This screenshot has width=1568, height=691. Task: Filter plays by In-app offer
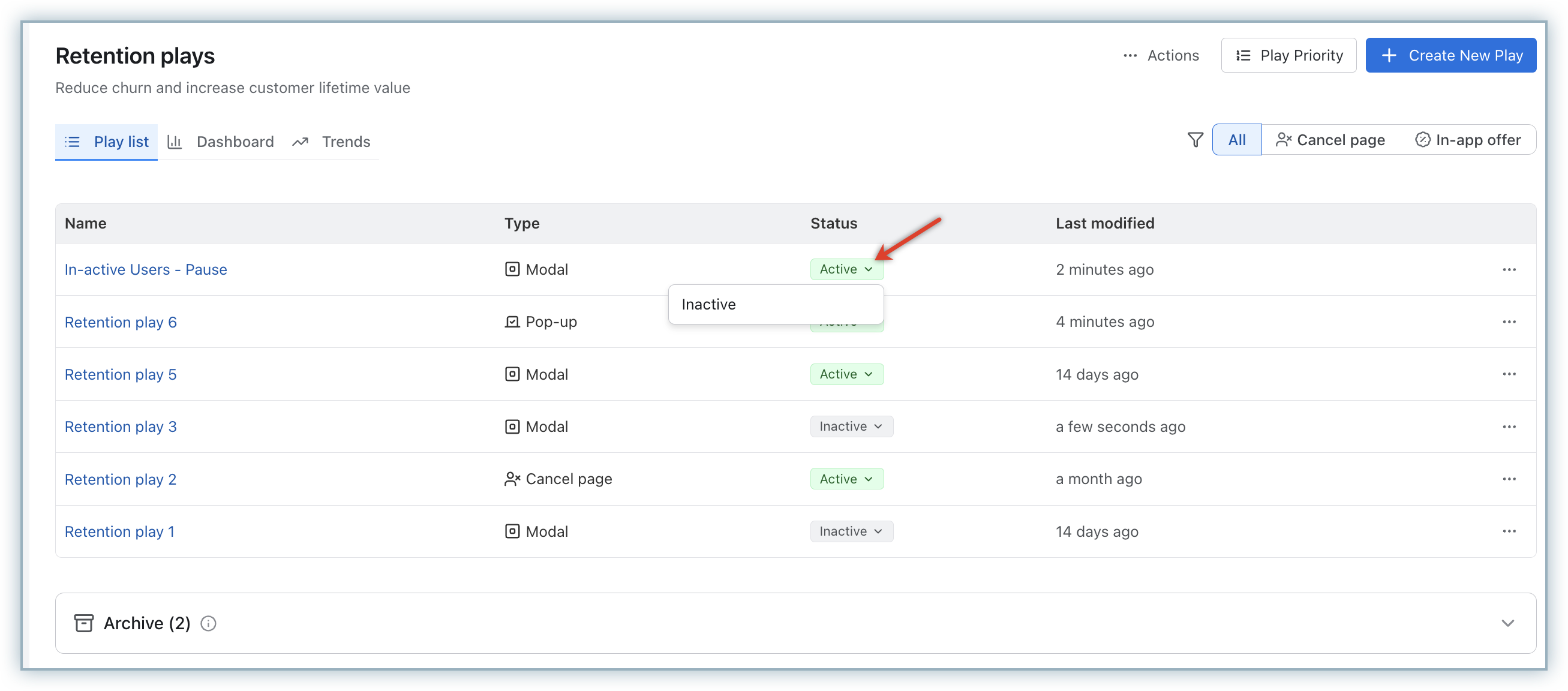tap(1468, 140)
